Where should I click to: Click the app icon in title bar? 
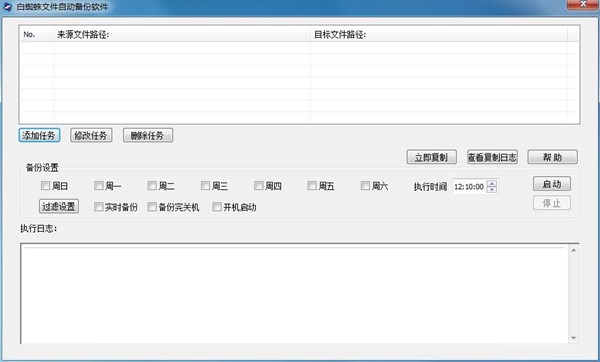pyautogui.click(x=7, y=7)
